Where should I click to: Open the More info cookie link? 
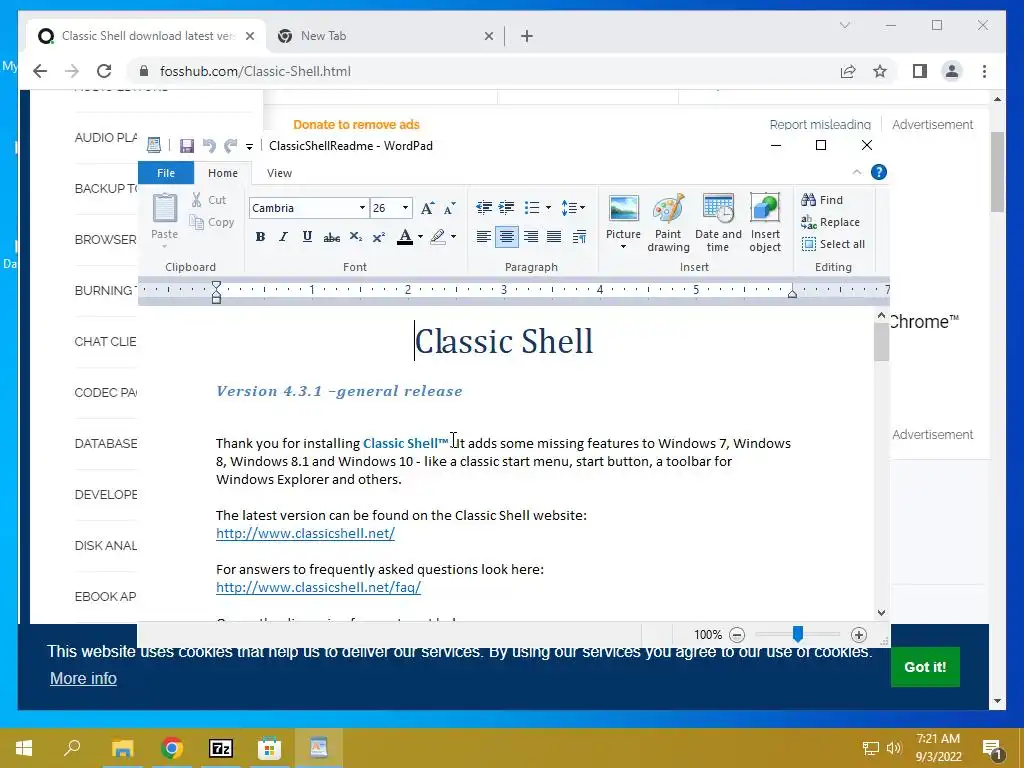[84, 679]
